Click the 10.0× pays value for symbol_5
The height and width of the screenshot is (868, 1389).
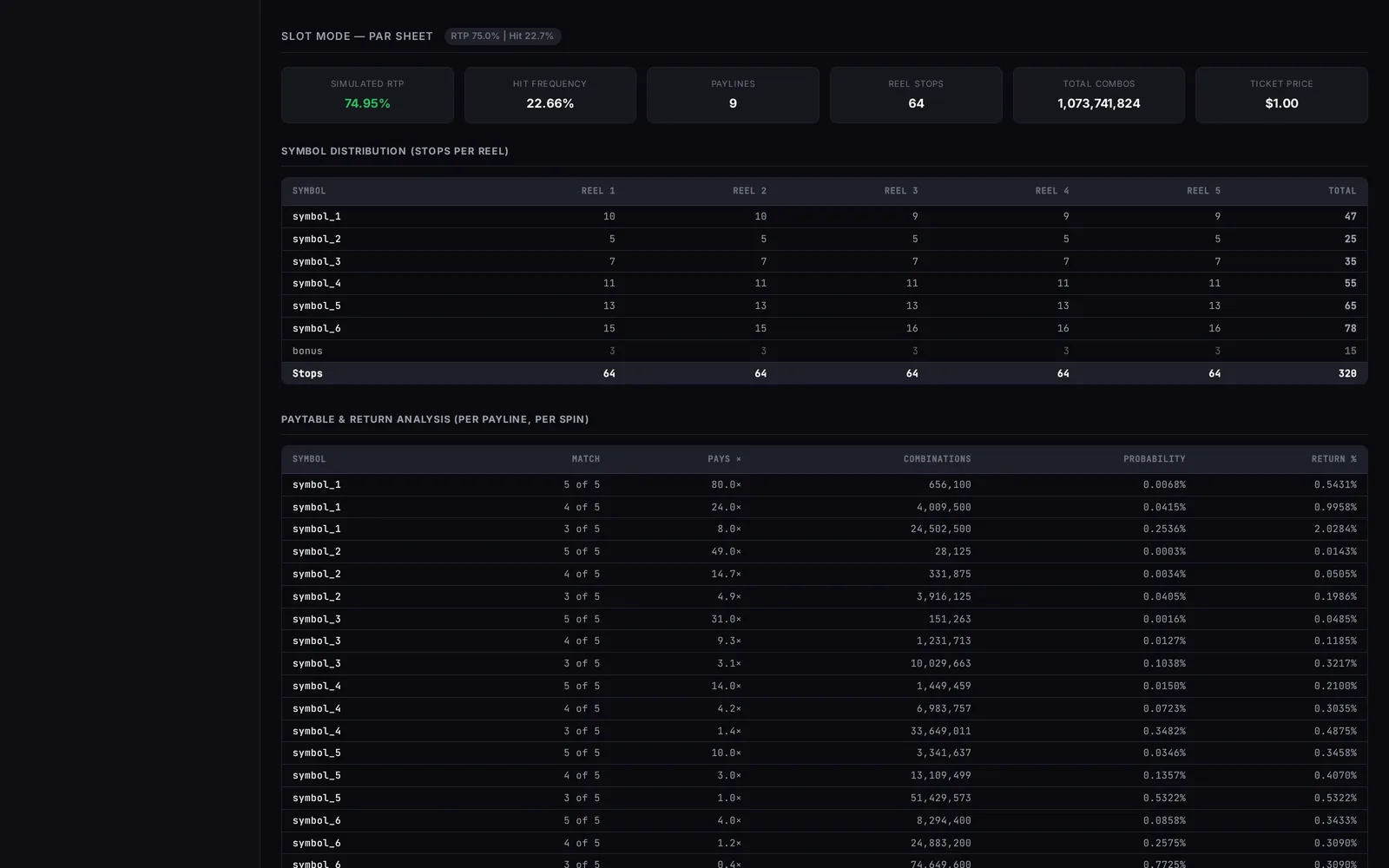point(727,753)
